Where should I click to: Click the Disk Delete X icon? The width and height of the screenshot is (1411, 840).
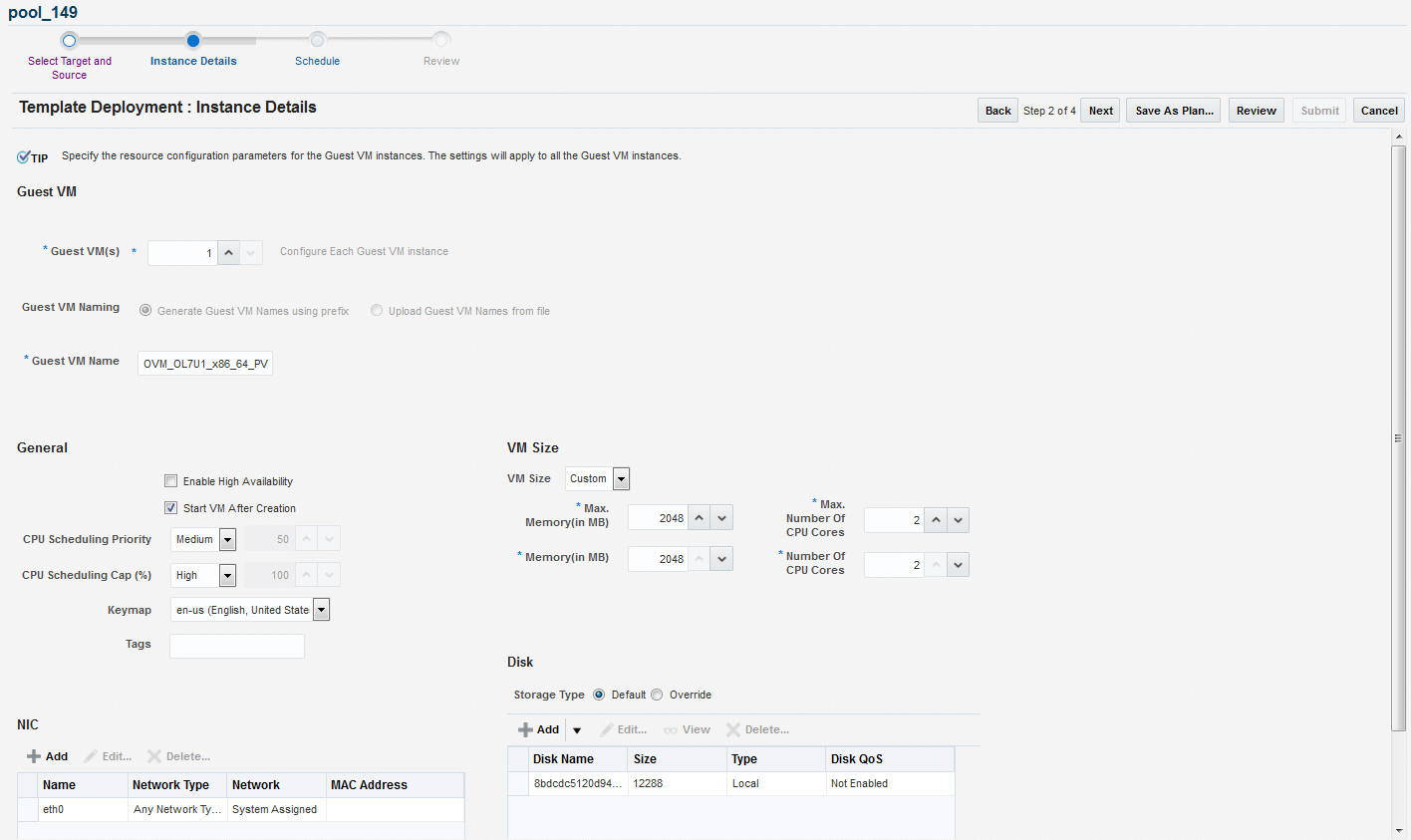pos(733,729)
